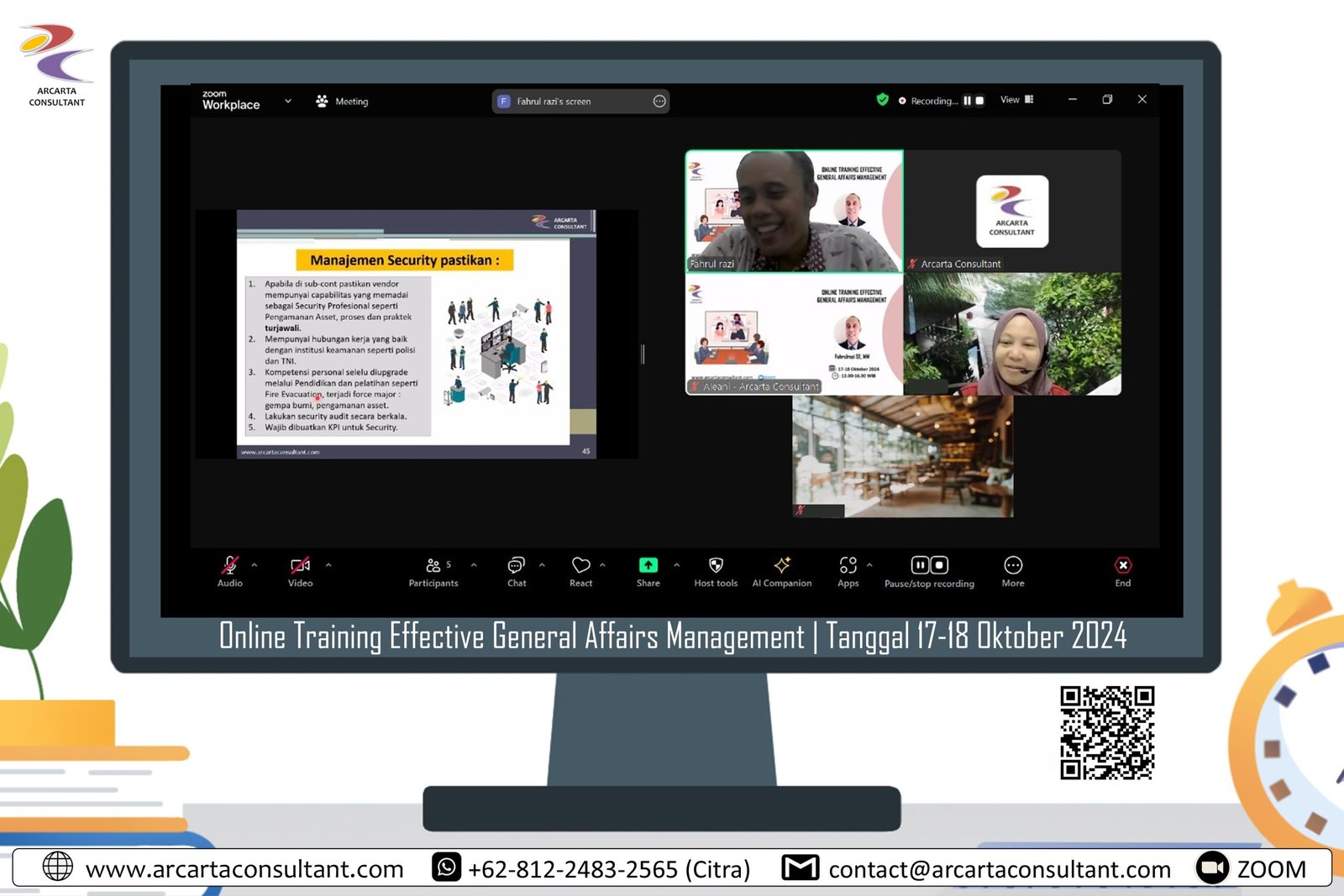End the meeting
The height and width of the screenshot is (896, 1344).
click(1123, 566)
